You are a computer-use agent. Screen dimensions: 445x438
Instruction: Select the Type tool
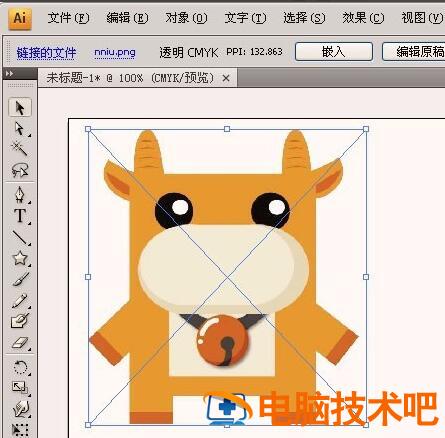(20, 216)
